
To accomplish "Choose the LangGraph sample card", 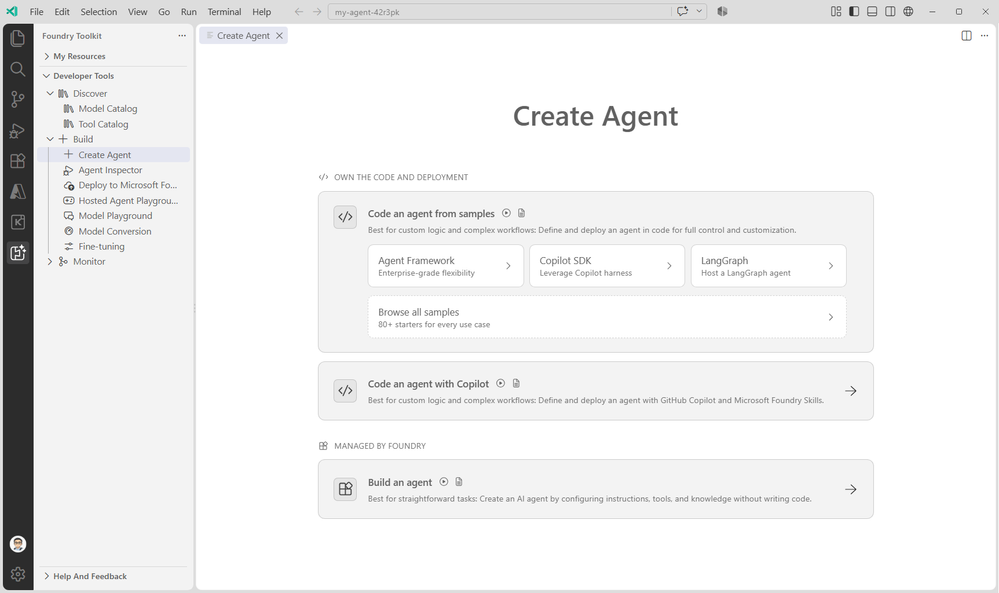I will point(768,266).
